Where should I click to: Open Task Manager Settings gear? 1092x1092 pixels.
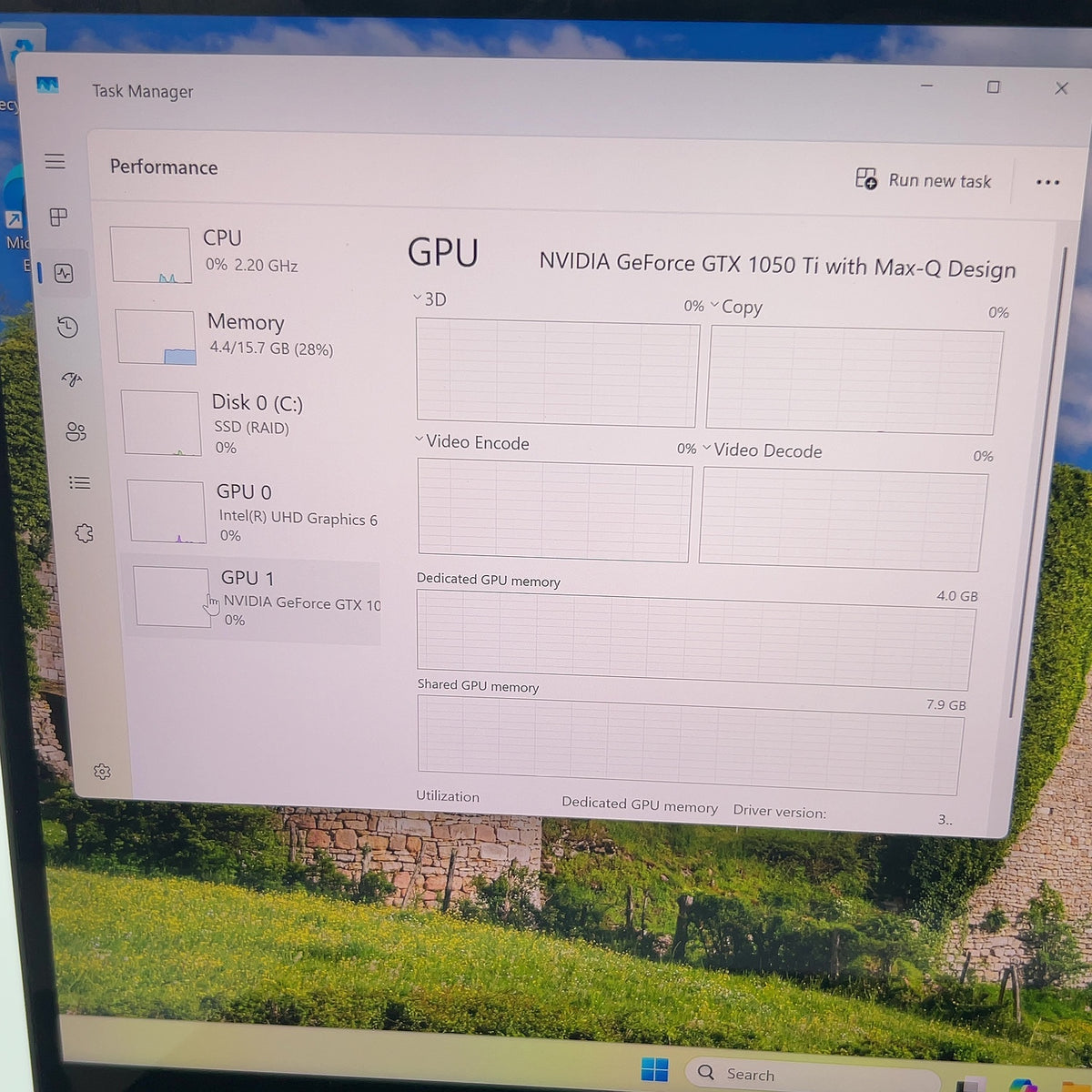pyautogui.click(x=102, y=772)
